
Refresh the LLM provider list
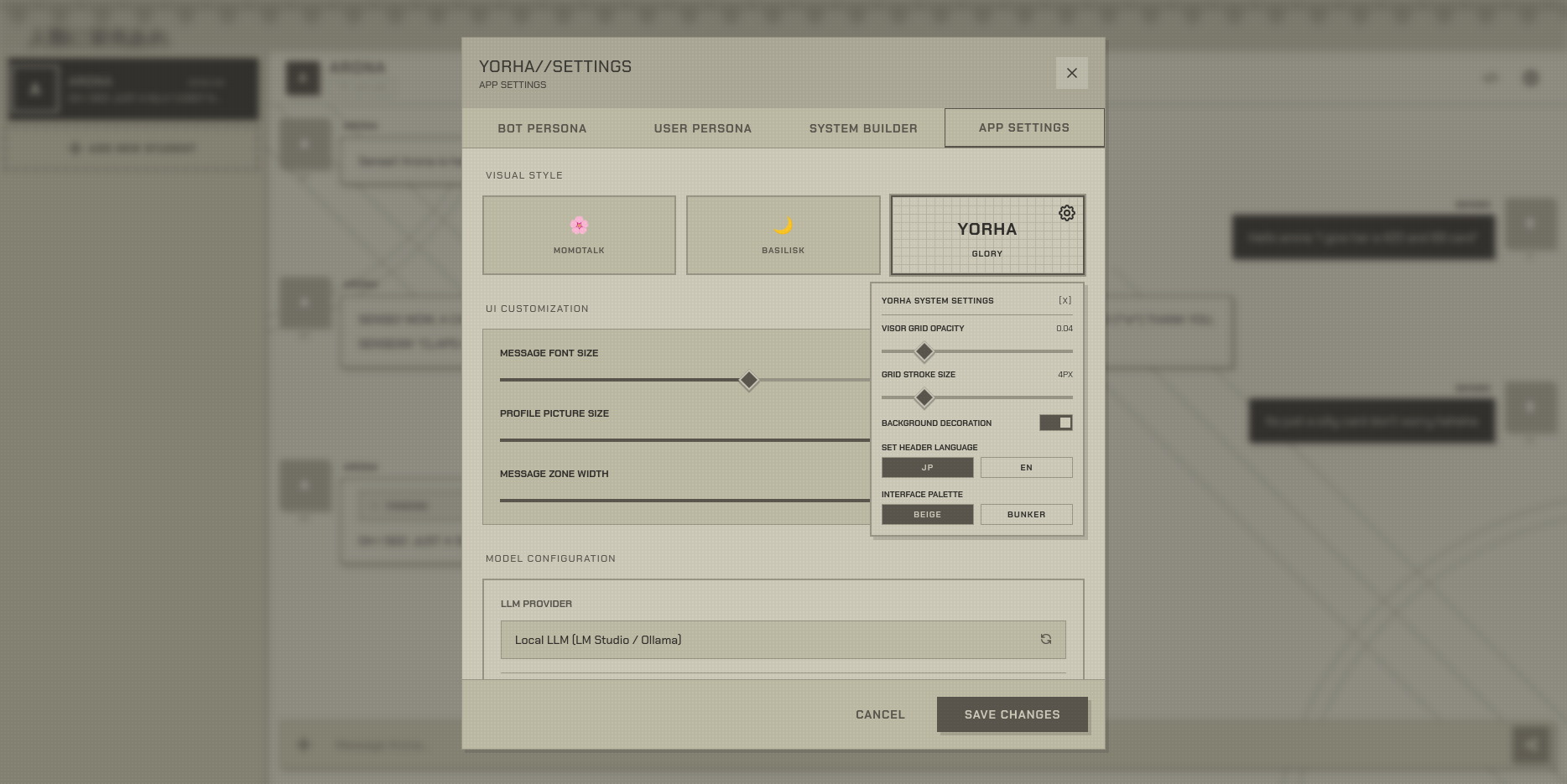[x=1046, y=639]
